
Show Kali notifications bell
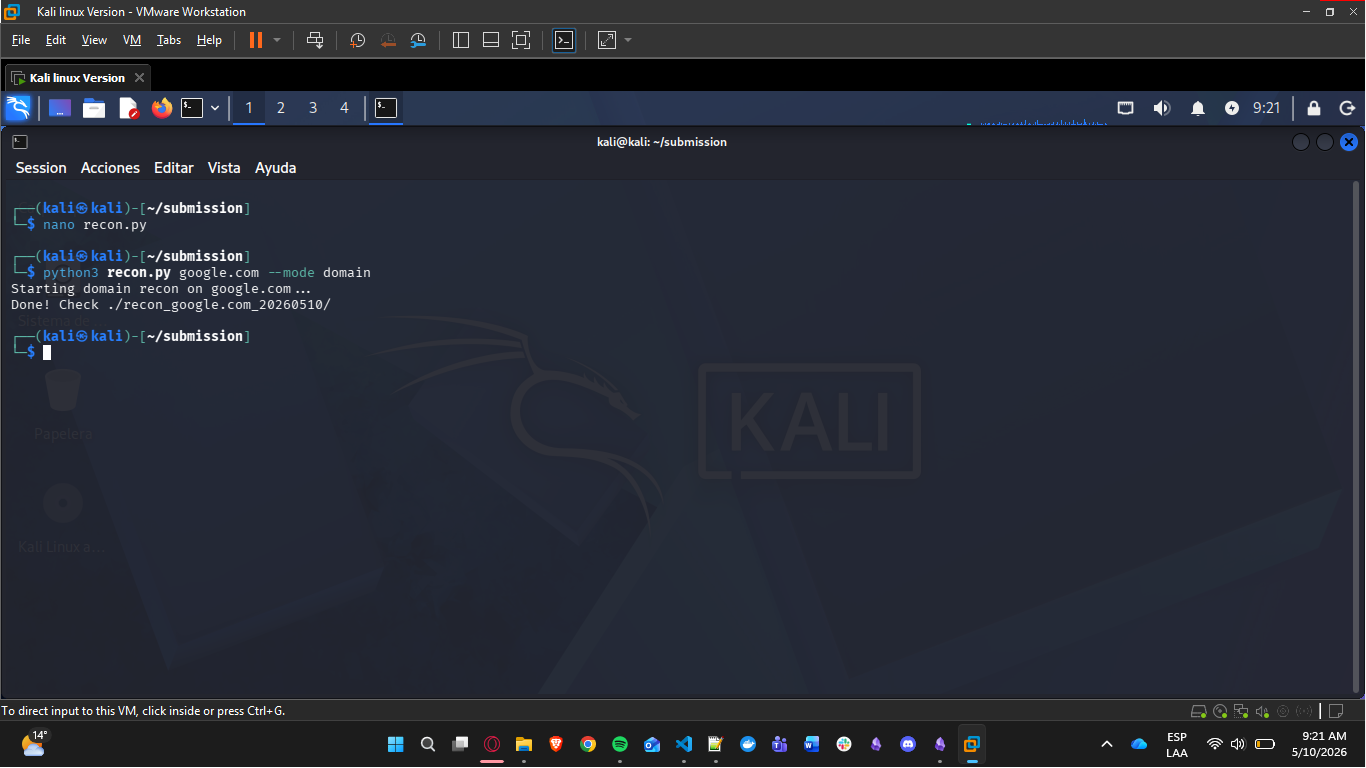(1197, 108)
